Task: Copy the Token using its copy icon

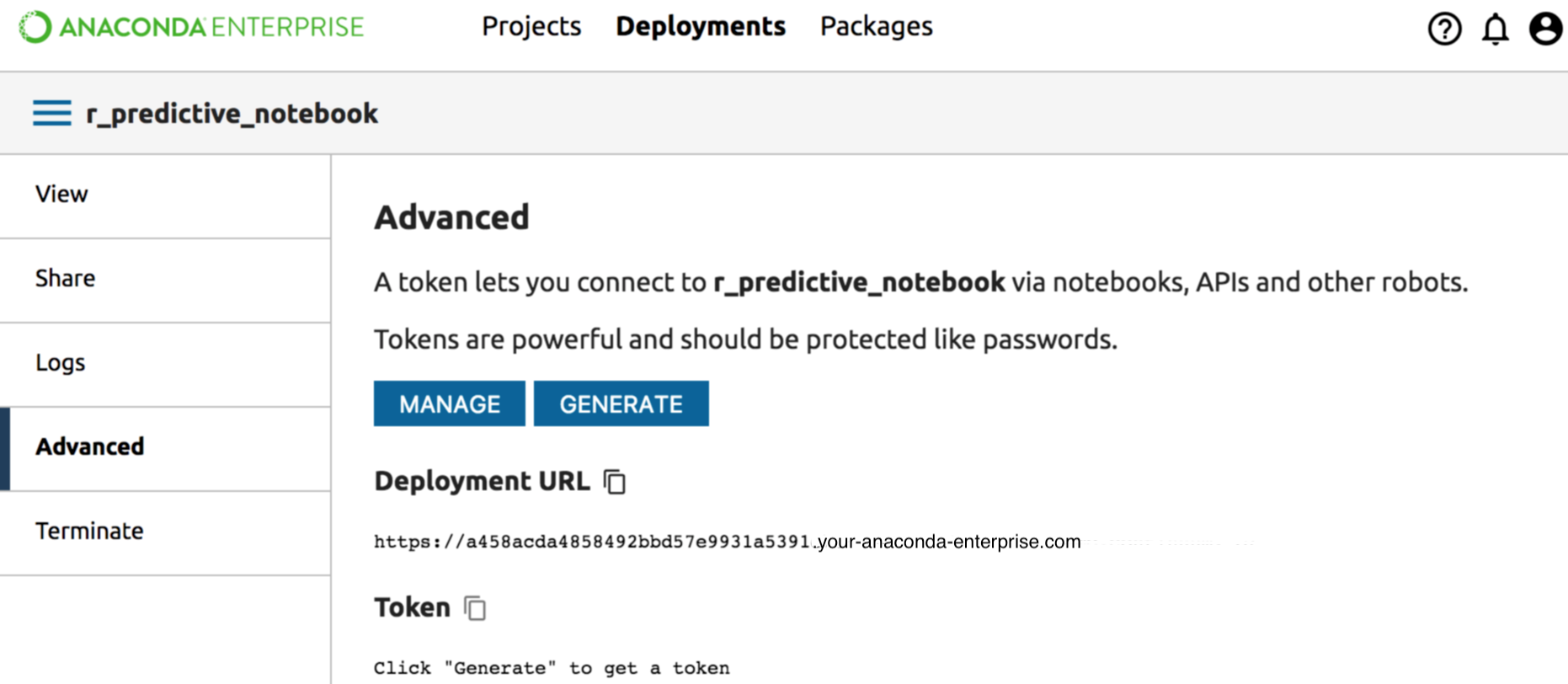Action: 475,608
